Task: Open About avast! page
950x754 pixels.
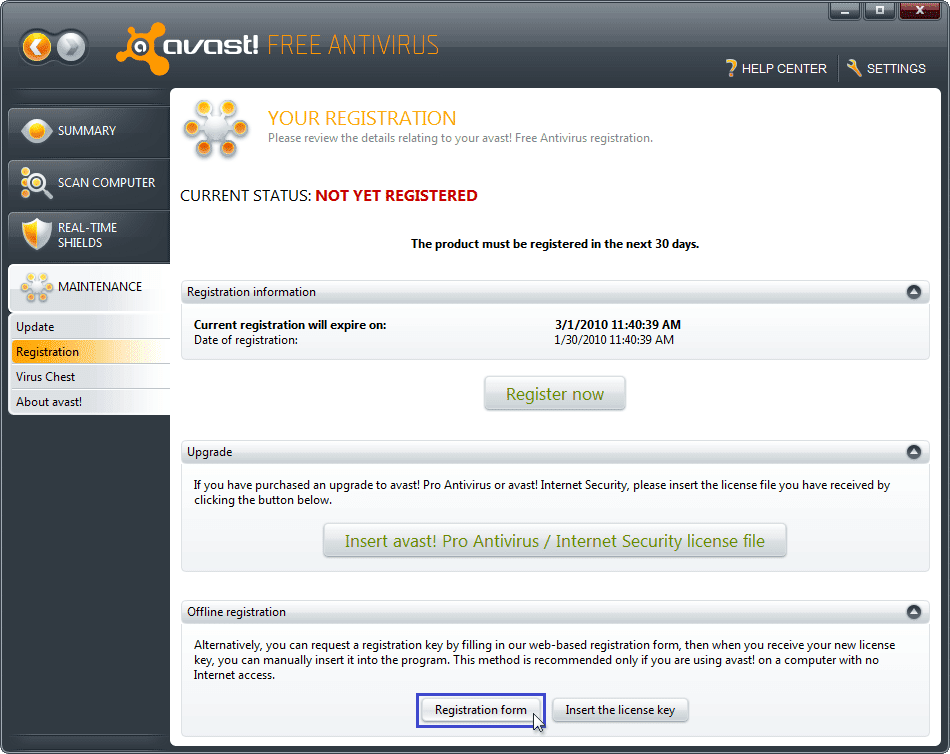Action: [90, 402]
